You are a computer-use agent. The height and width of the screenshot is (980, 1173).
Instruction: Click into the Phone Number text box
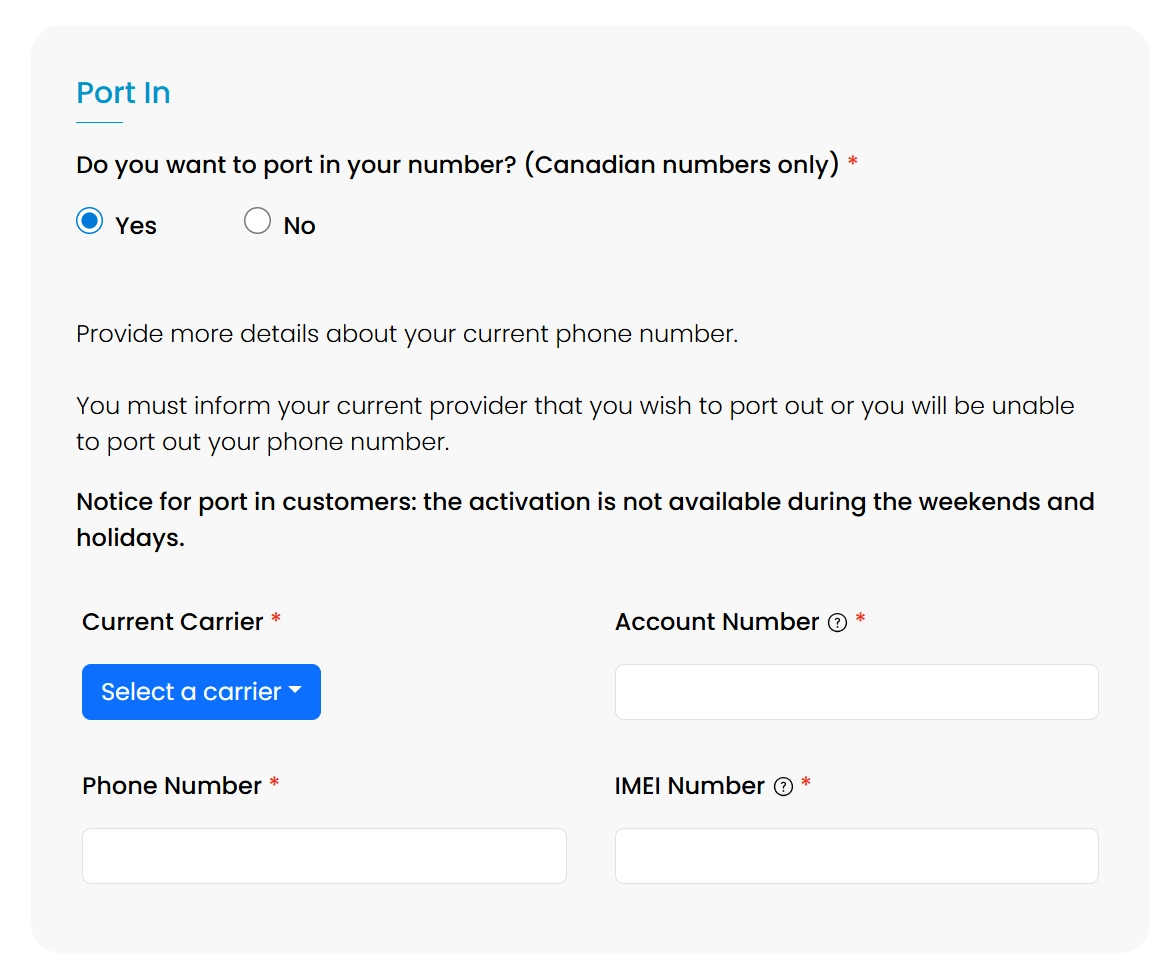pyautogui.click(x=324, y=856)
